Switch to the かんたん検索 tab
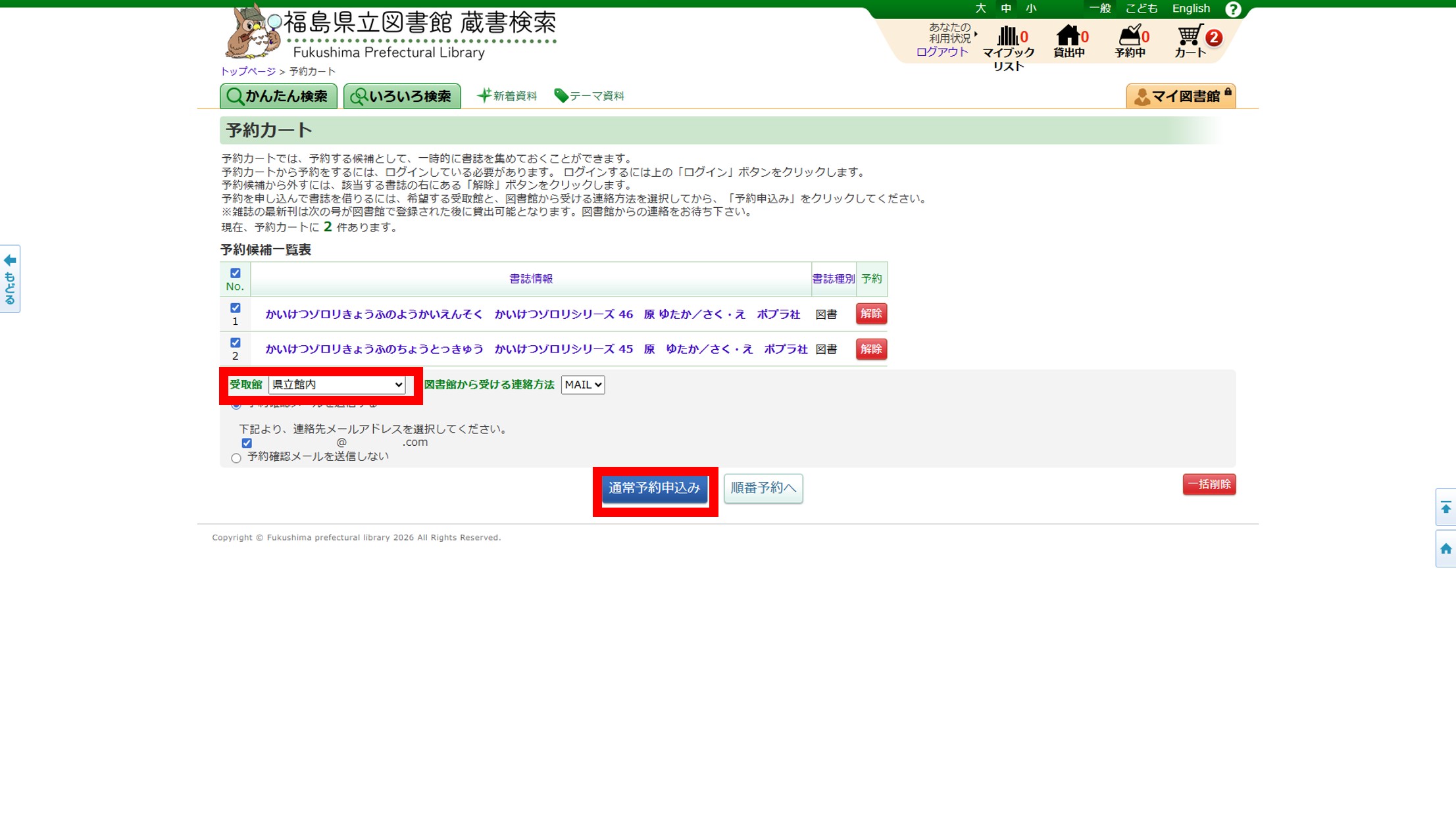Viewport: 1456px width, 816px height. pyautogui.click(x=278, y=96)
